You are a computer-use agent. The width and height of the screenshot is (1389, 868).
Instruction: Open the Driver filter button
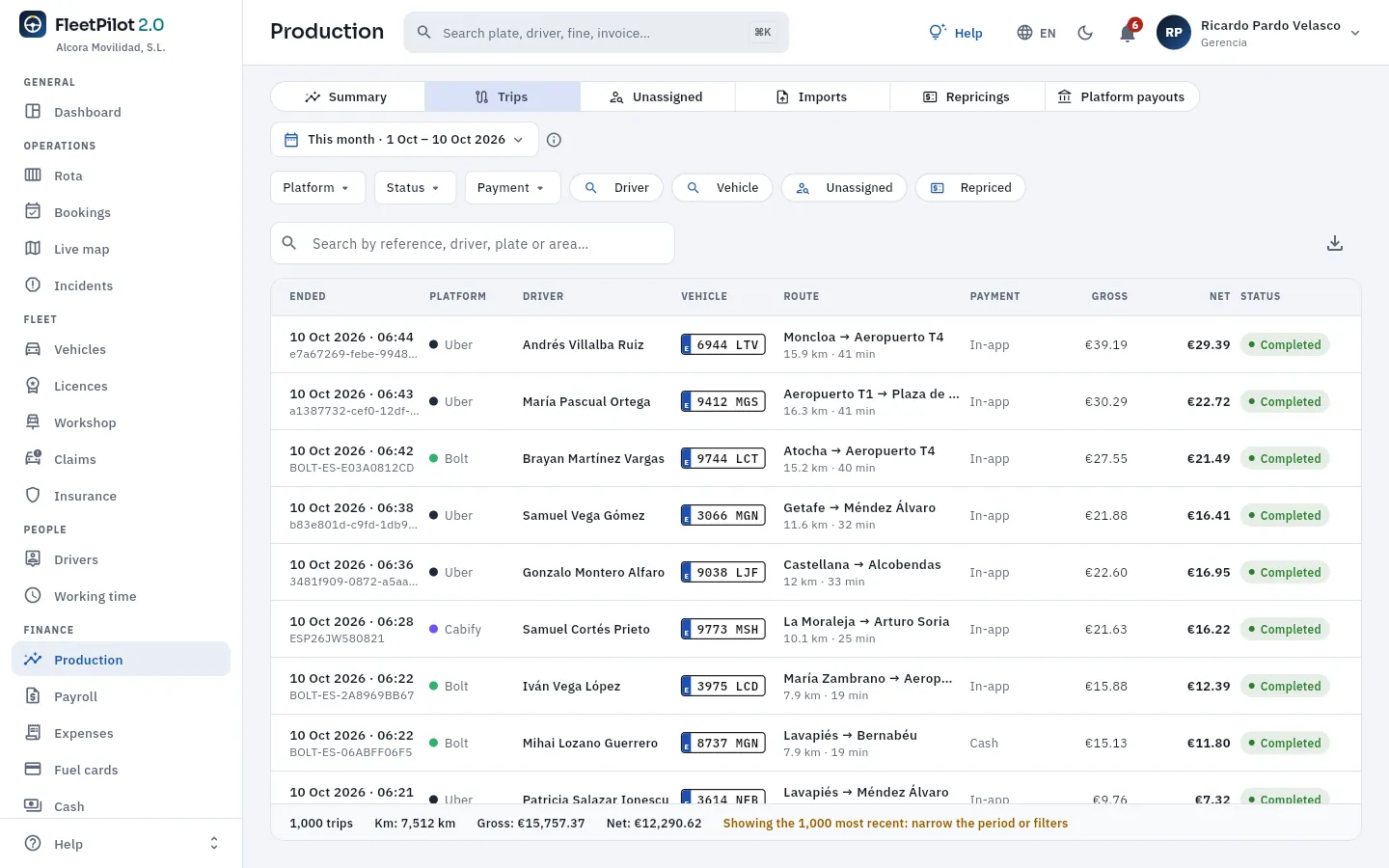pos(616,188)
